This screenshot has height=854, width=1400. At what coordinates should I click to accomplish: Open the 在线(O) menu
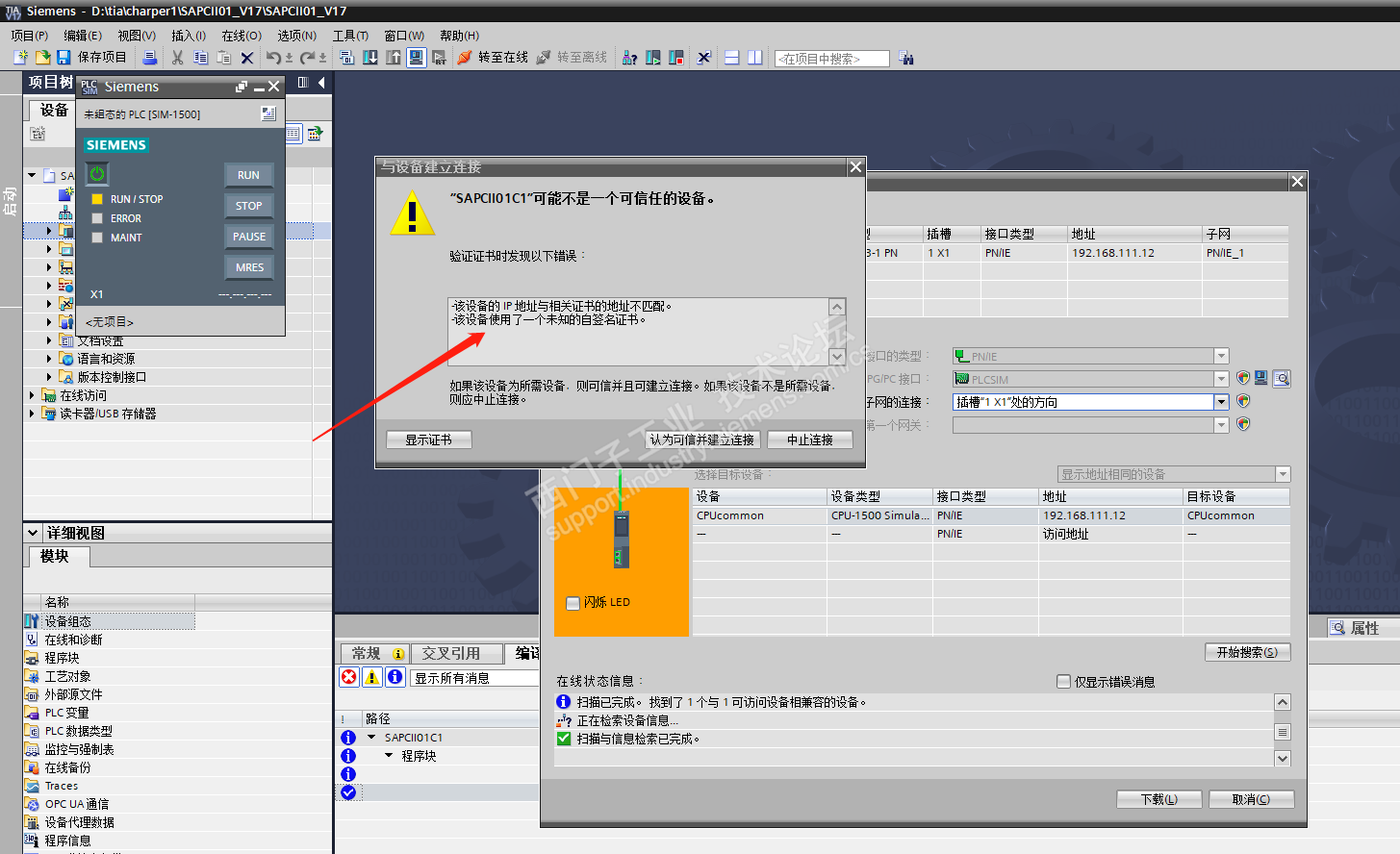coord(242,36)
